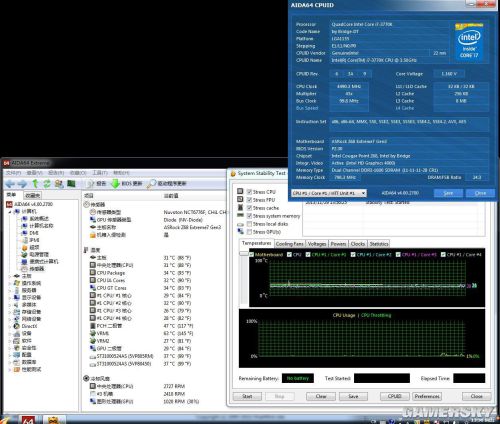The height and width of the screenshot is (424, 500).
Task: Click the driver update magnifier icon
Action: coord(151,183)
